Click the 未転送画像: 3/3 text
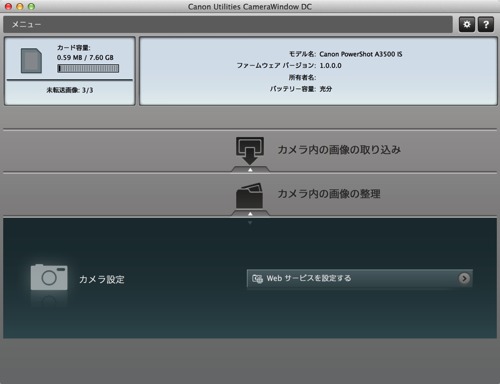Screen dimensions: 500x384 [x=70, y=90]
